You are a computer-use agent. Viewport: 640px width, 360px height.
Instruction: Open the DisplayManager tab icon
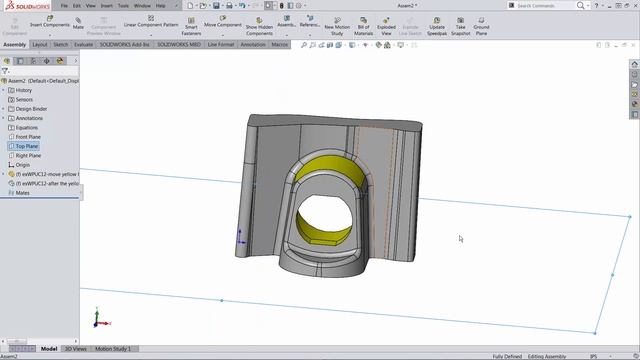point(60,61)
